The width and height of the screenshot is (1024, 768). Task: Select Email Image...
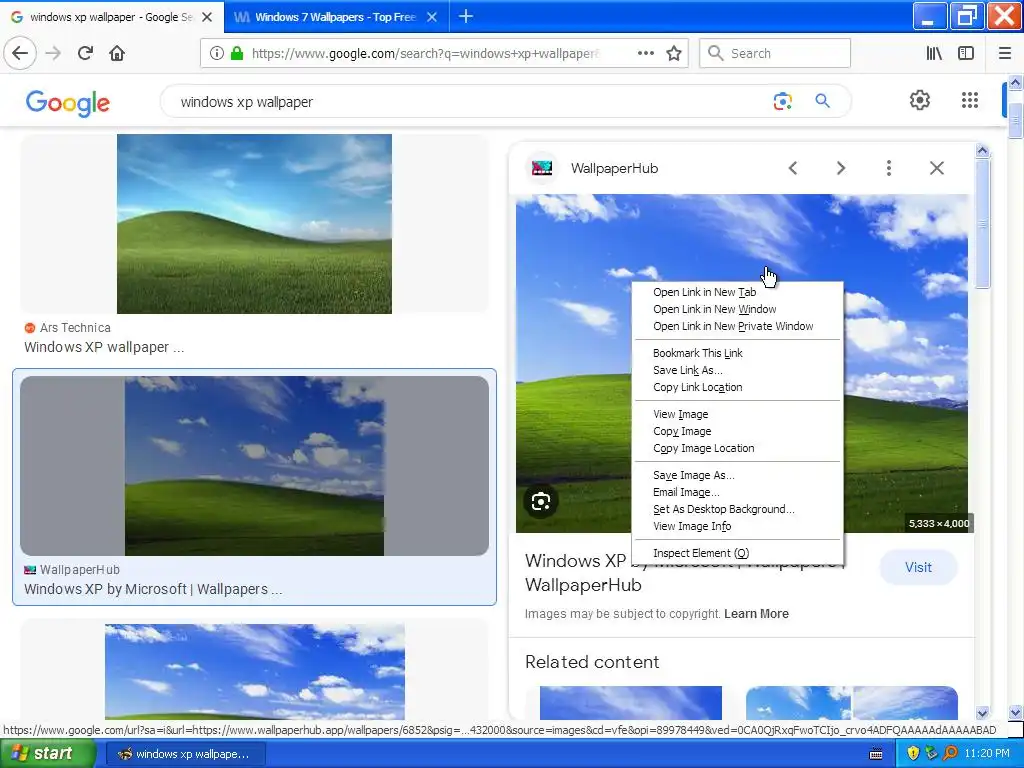coord(738,492)
